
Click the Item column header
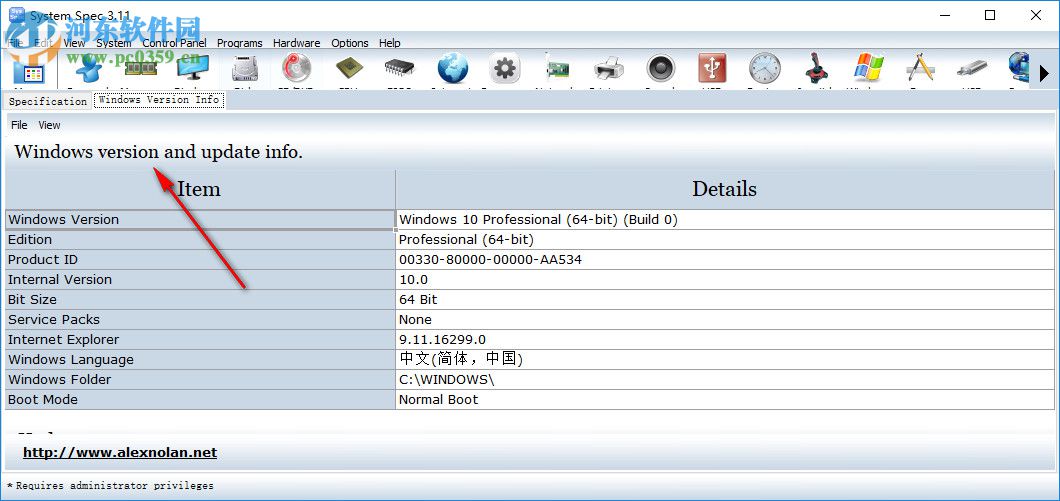[200, 189]
